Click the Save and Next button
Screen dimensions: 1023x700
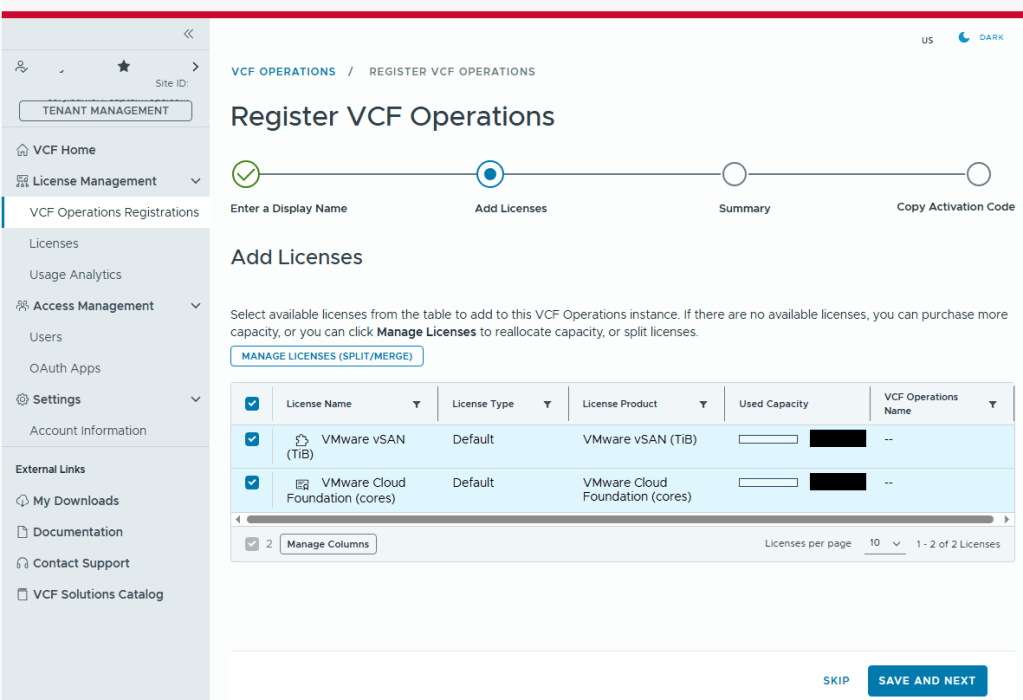pyautogui.click(x=927, y=681)
